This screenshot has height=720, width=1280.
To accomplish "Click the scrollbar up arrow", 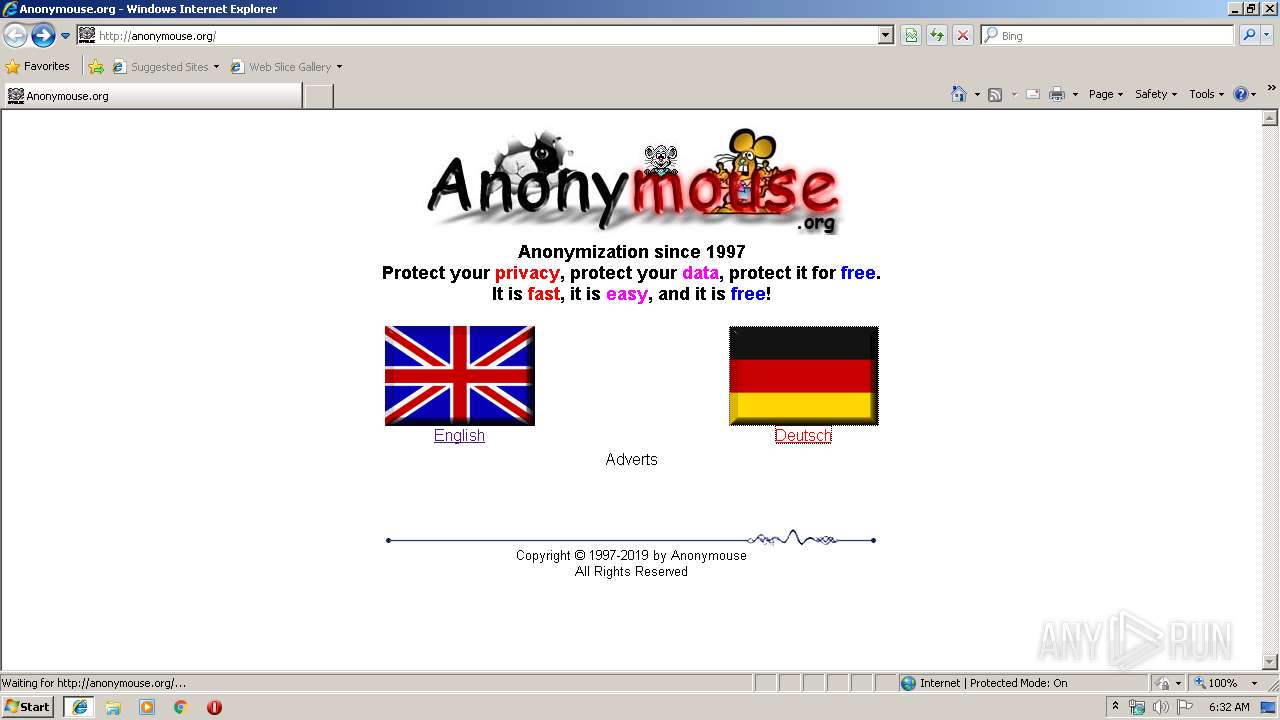I will [1270, 118].
